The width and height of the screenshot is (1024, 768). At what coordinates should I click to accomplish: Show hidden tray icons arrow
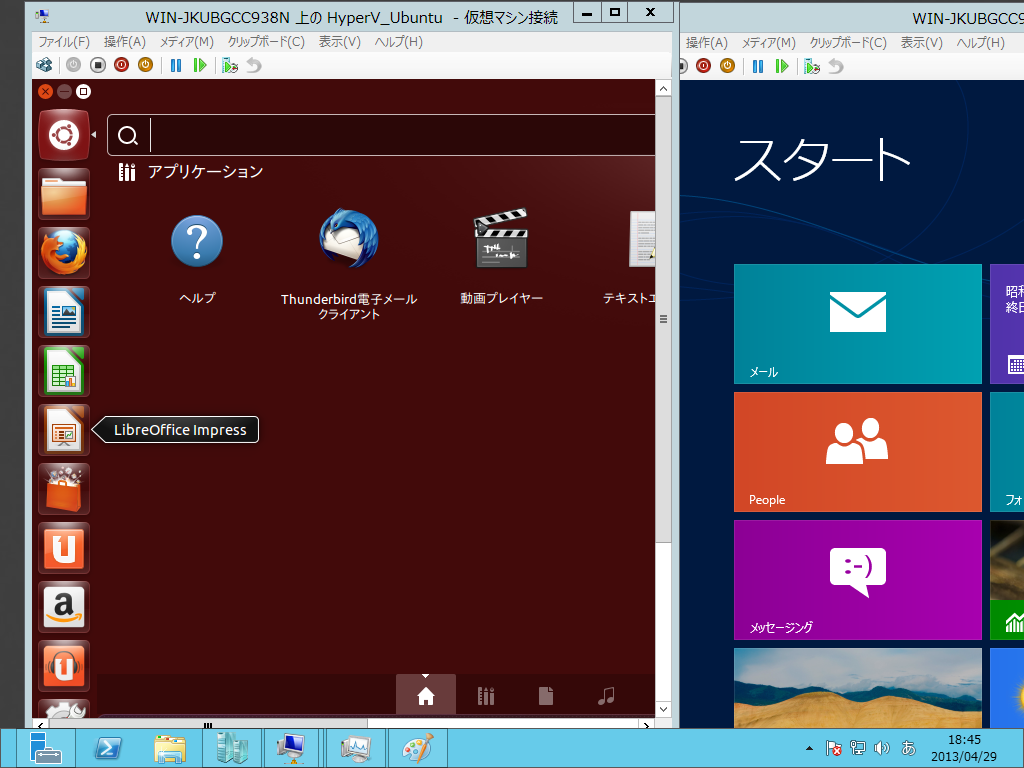click(809, 748)
